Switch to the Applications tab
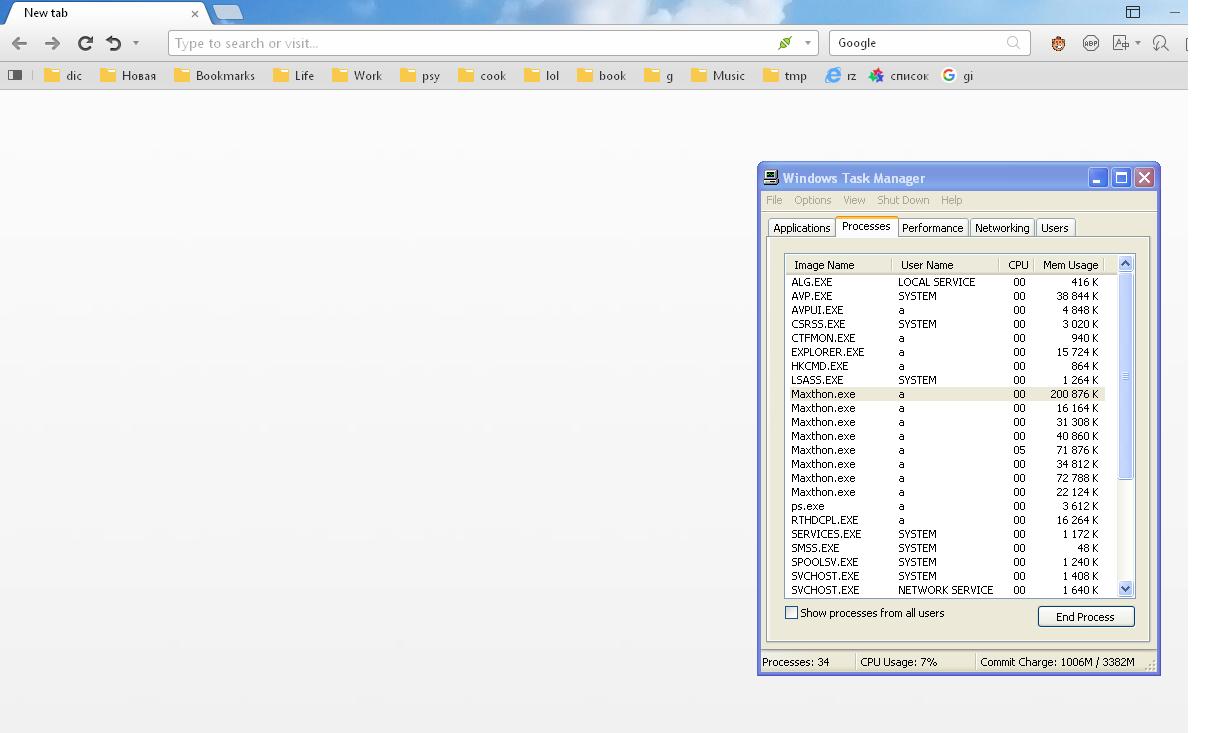This screenshot has height=733, width=1220. (x=801, y=228)
